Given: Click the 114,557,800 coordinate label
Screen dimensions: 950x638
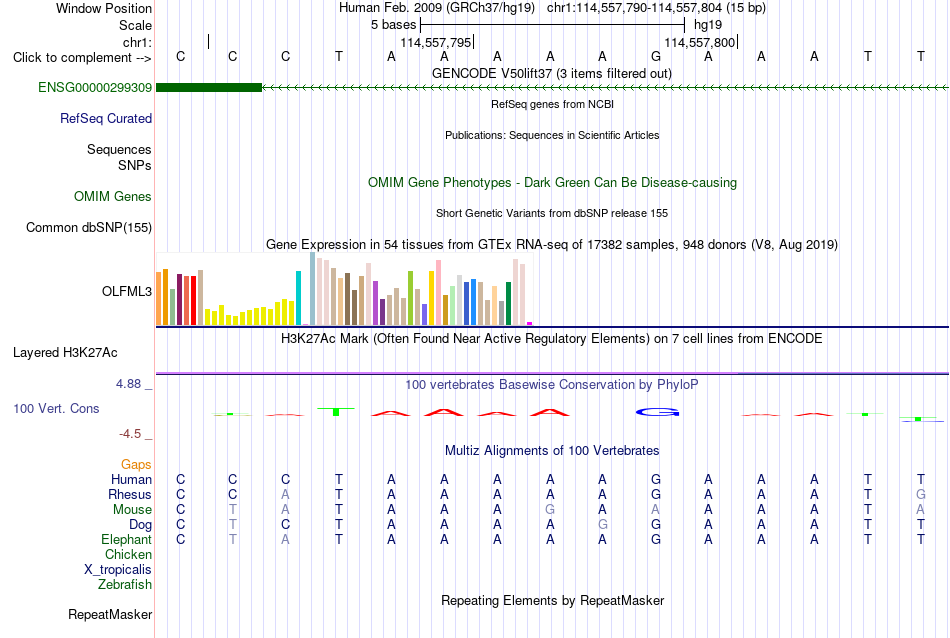Looking at the screenshot, I should click(700, 42).
